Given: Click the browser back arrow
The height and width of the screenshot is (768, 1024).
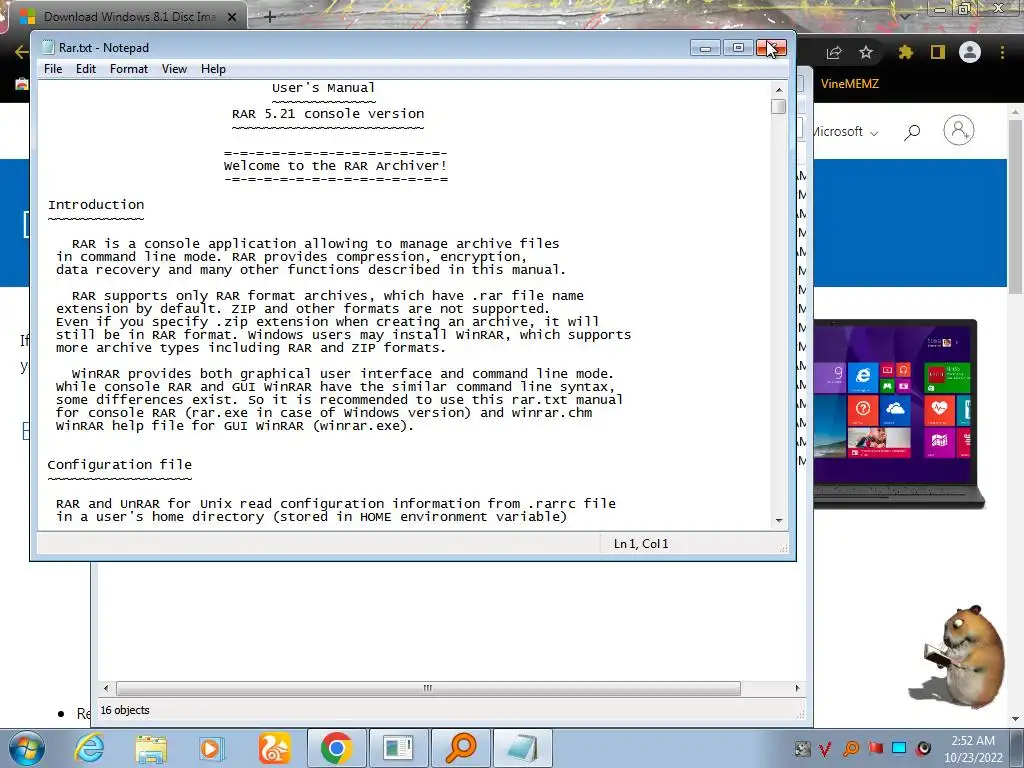Looking at the screenshot, I should 20,52.
